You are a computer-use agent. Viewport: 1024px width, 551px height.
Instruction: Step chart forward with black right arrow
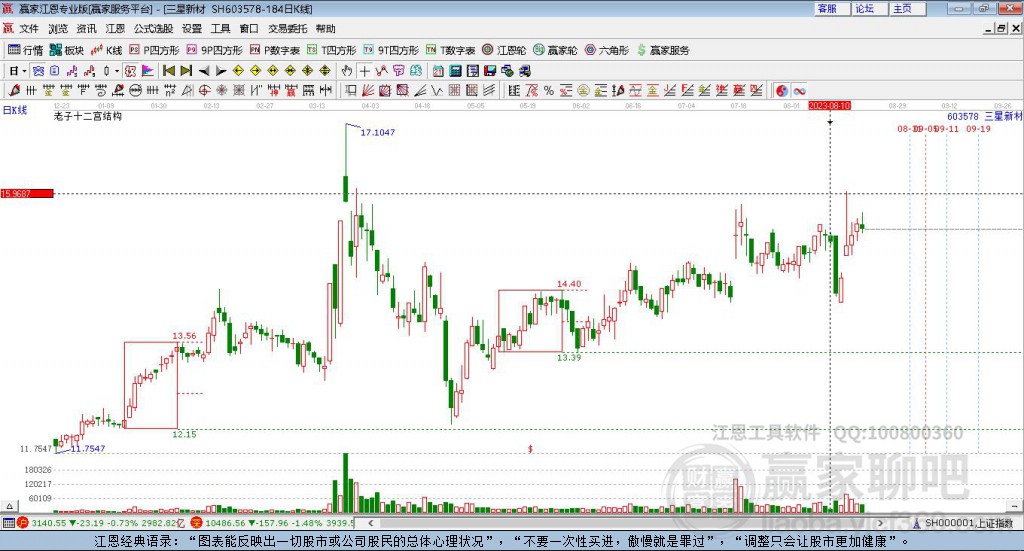coord(221,71)
